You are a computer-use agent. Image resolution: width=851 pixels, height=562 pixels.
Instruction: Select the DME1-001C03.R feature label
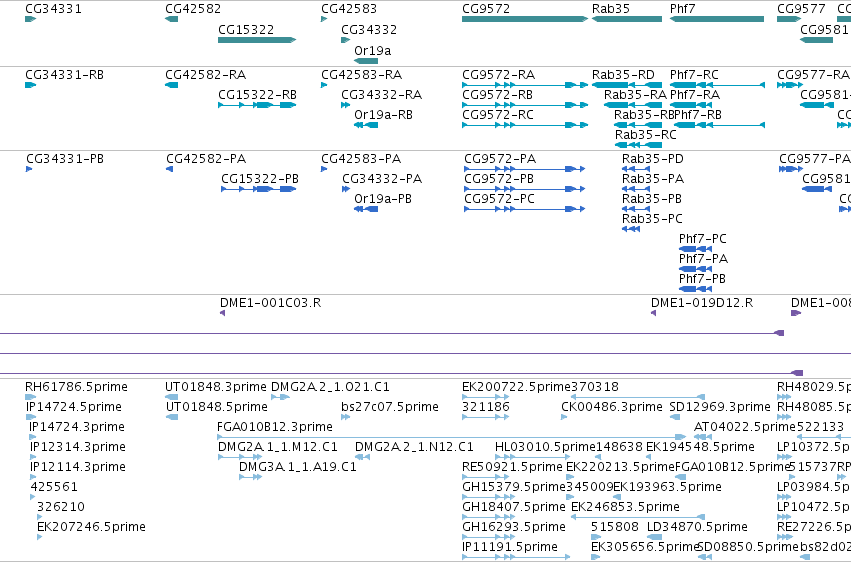click(270, 303)
